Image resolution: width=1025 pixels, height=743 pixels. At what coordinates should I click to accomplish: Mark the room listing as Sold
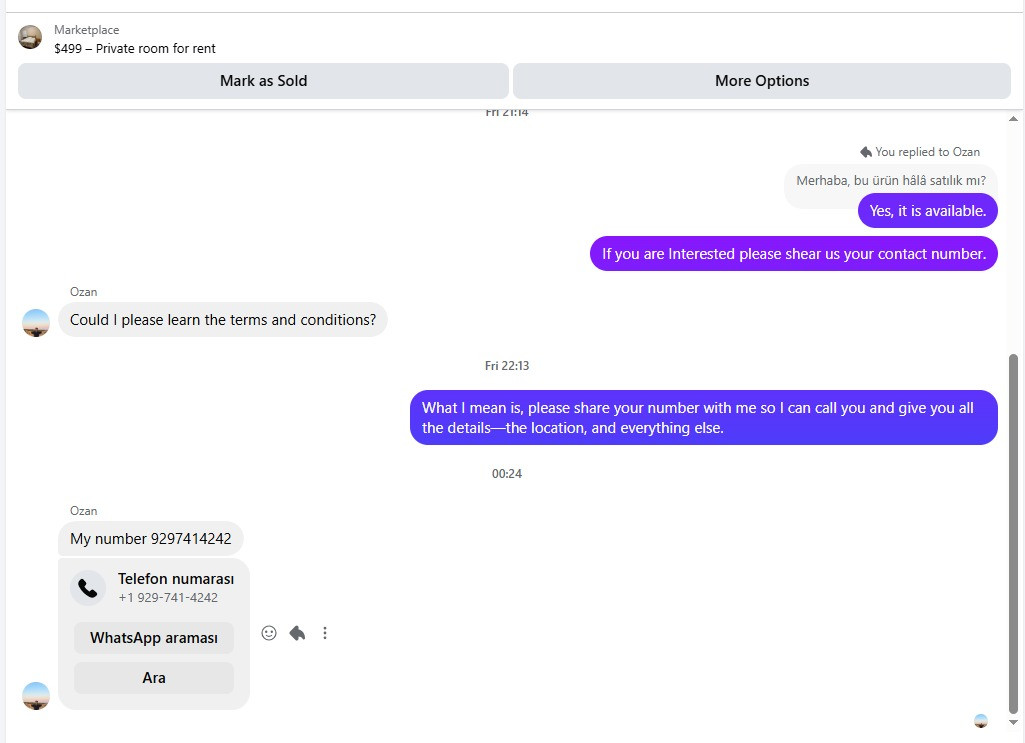pos(263,81)
